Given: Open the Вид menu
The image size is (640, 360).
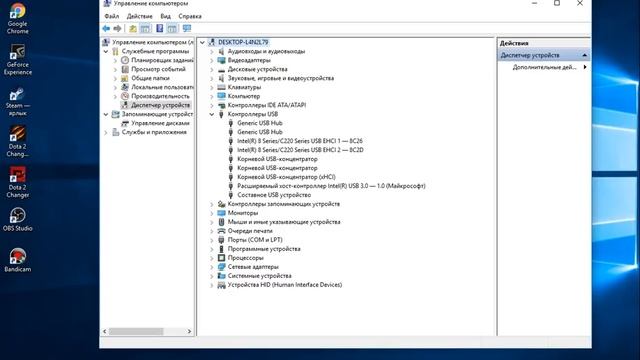Looking at the screenshot, I should coord(165,16).
